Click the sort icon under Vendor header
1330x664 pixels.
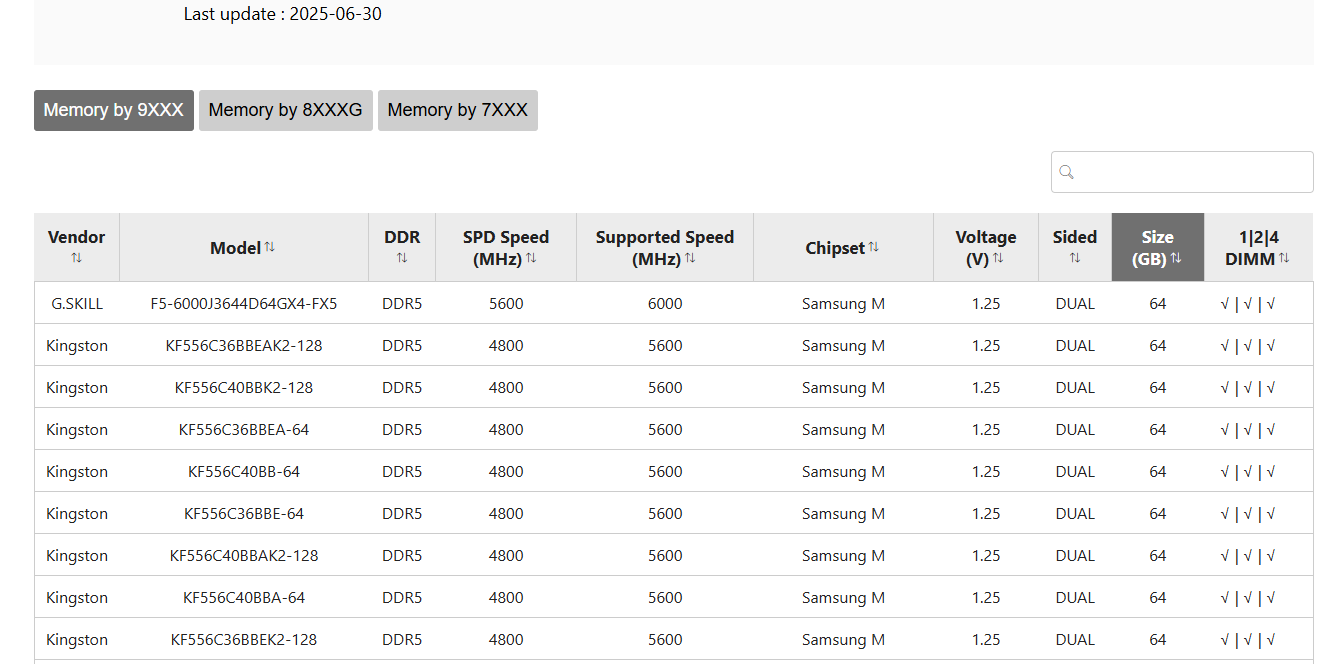(77, 258)
